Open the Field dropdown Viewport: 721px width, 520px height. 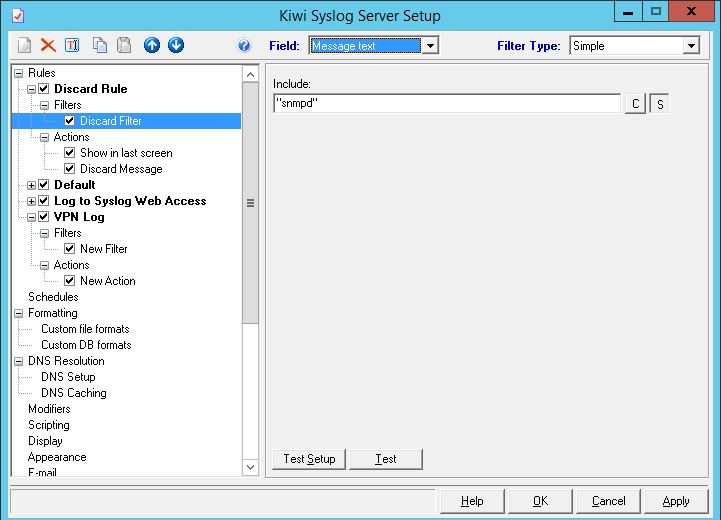[x=430, y=46]
